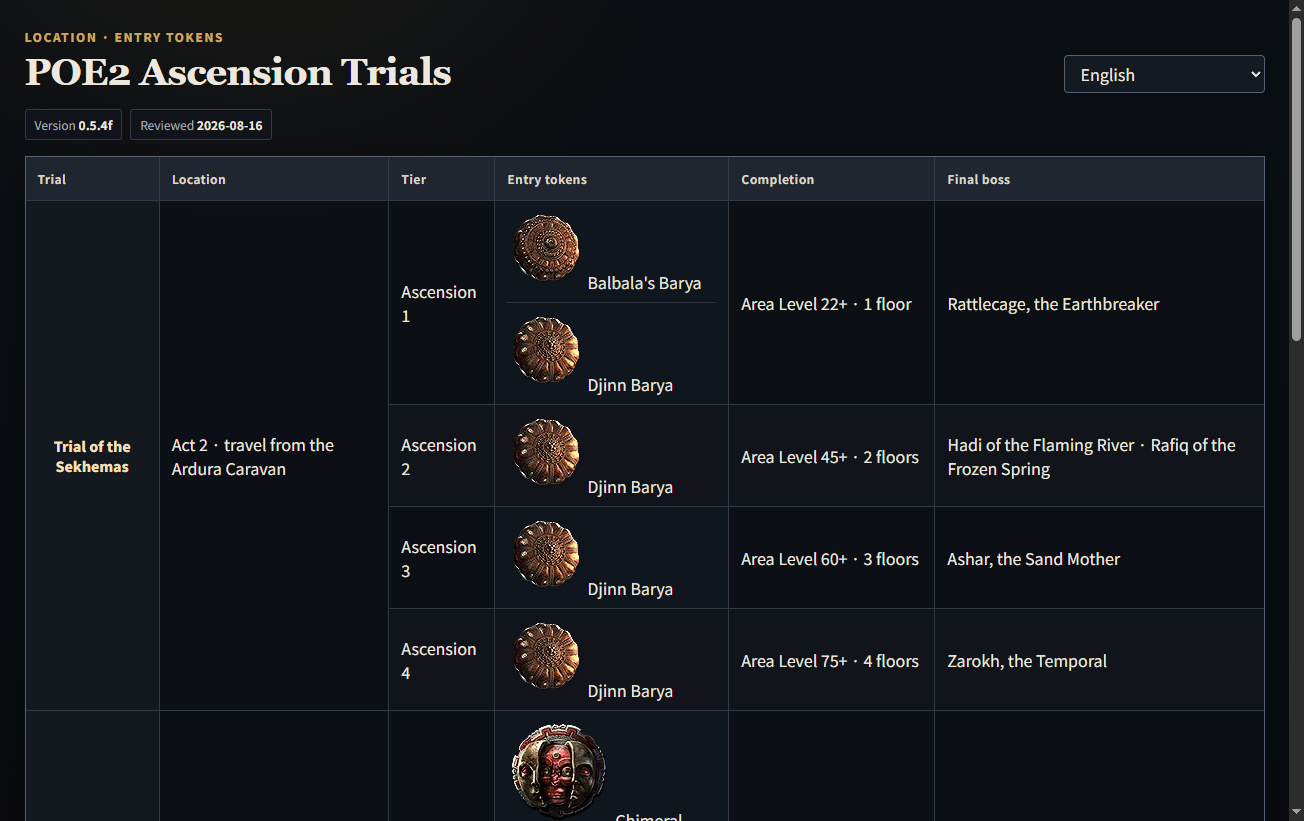Click the Balbala's Barya token icon

(546, 247)
